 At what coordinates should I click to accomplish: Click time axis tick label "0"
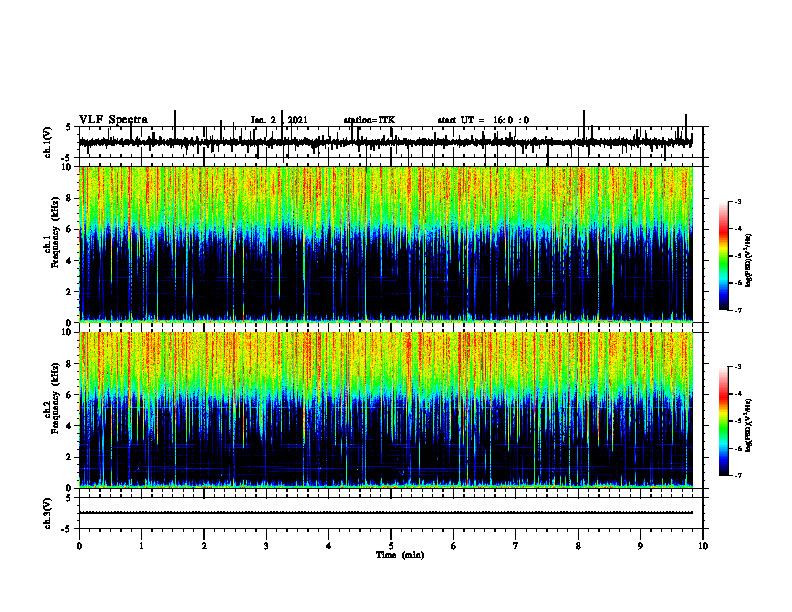click(x=79, y=546)
